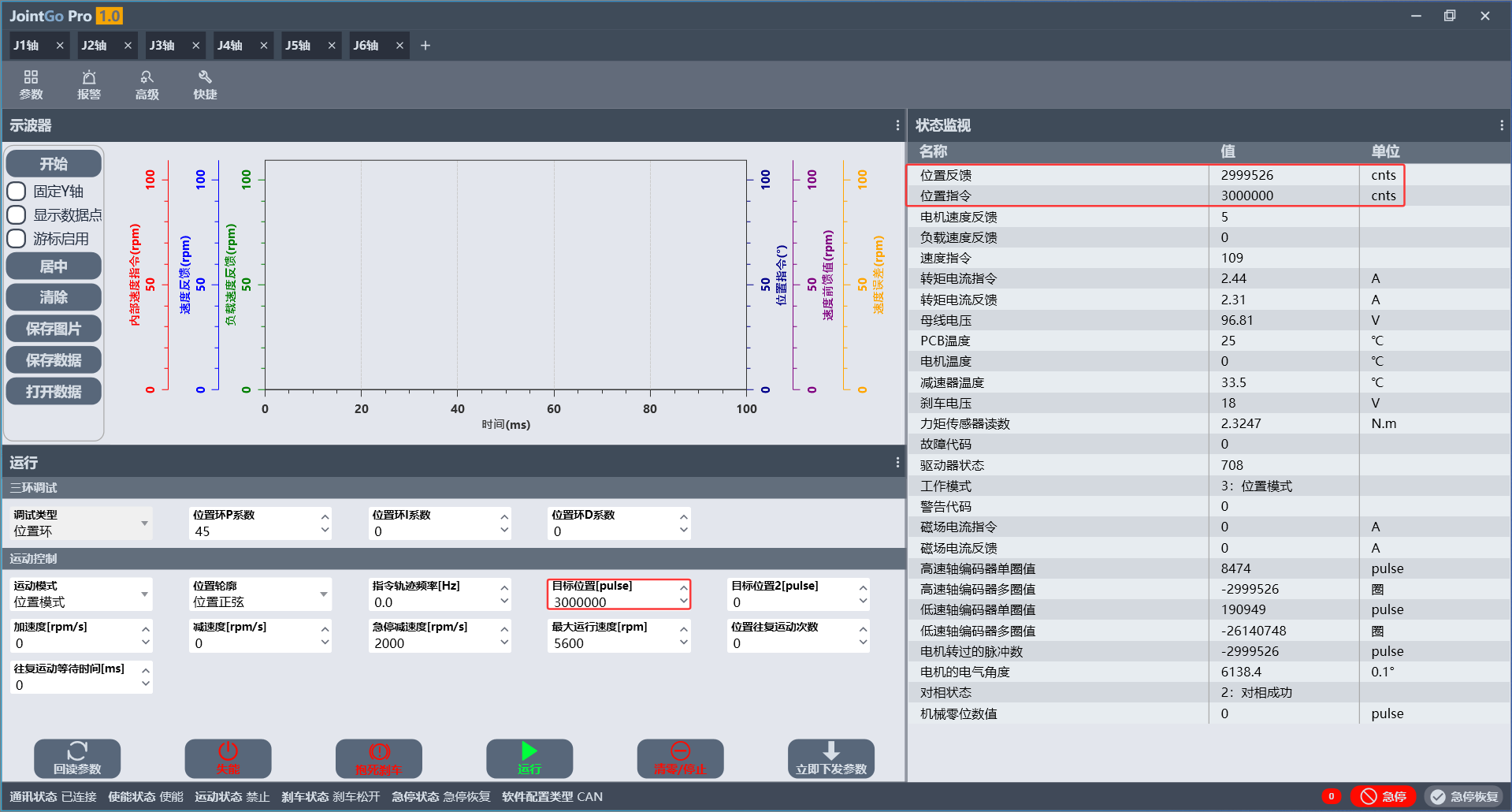The height and width of the screenshot is (812, 1512).
Task: Click the green 运行 run button
Action: point(529,758)
